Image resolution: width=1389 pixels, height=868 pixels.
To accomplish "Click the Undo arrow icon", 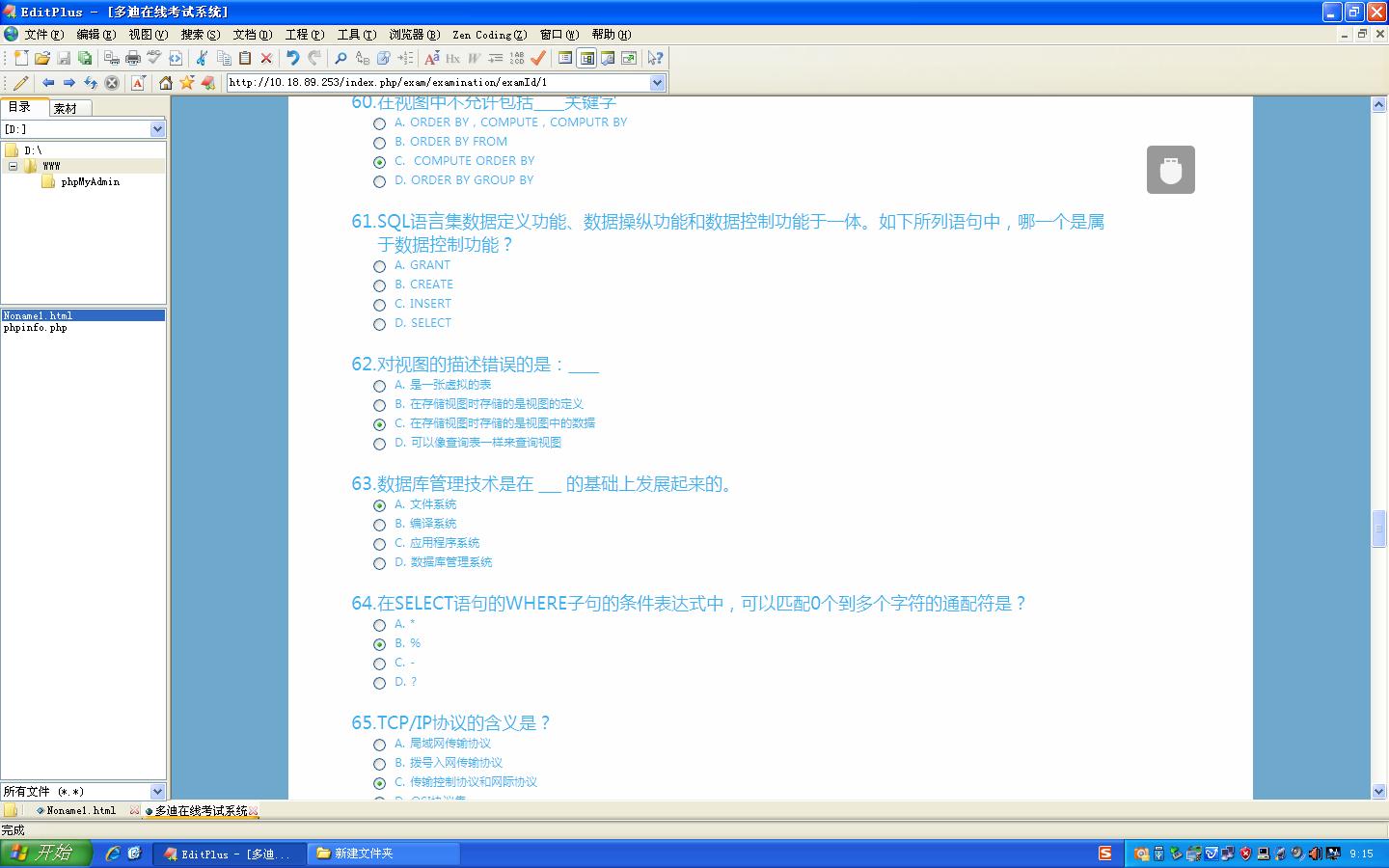I will pos(292,58).
